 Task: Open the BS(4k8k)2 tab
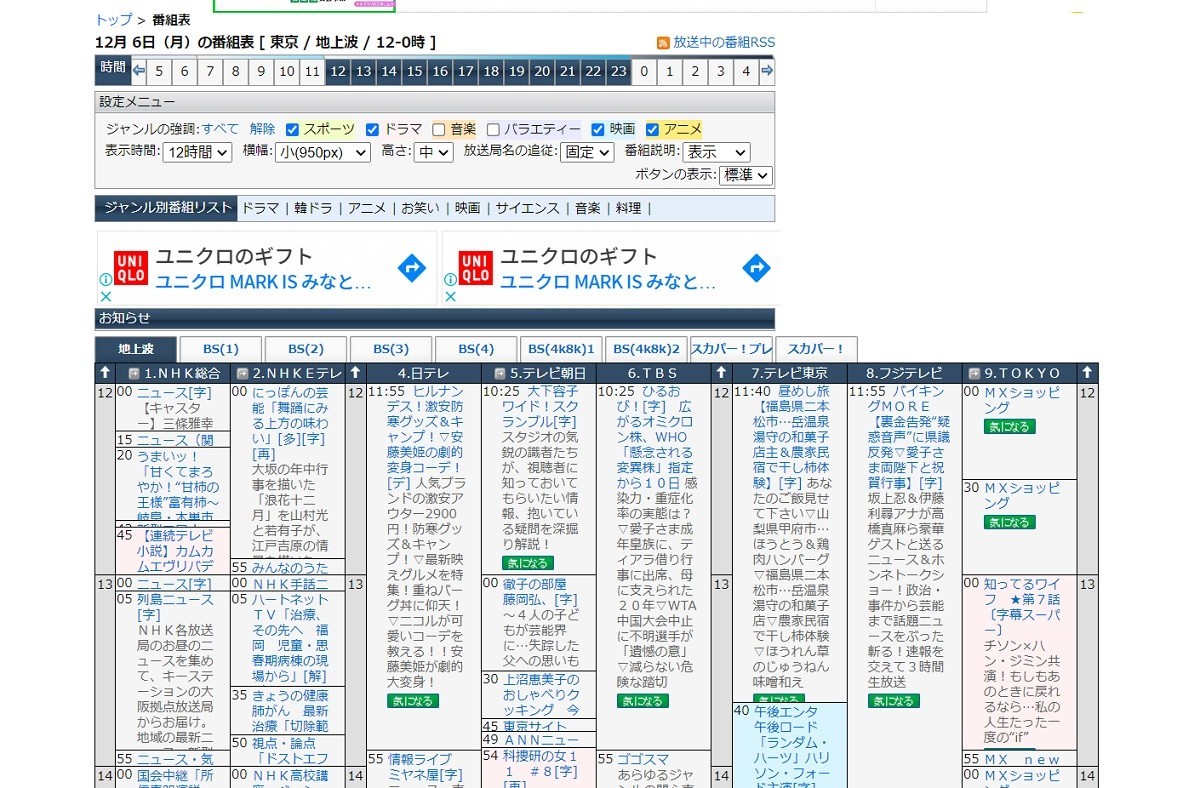[646, 349]
